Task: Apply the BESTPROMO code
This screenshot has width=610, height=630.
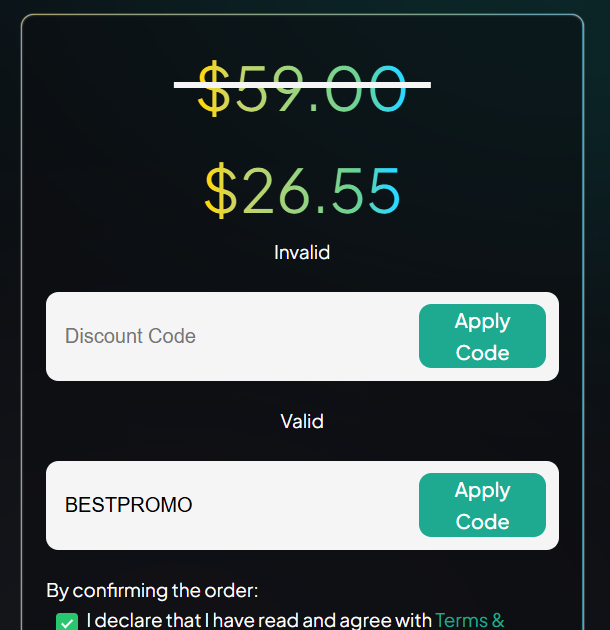Action: coord(482,505)
